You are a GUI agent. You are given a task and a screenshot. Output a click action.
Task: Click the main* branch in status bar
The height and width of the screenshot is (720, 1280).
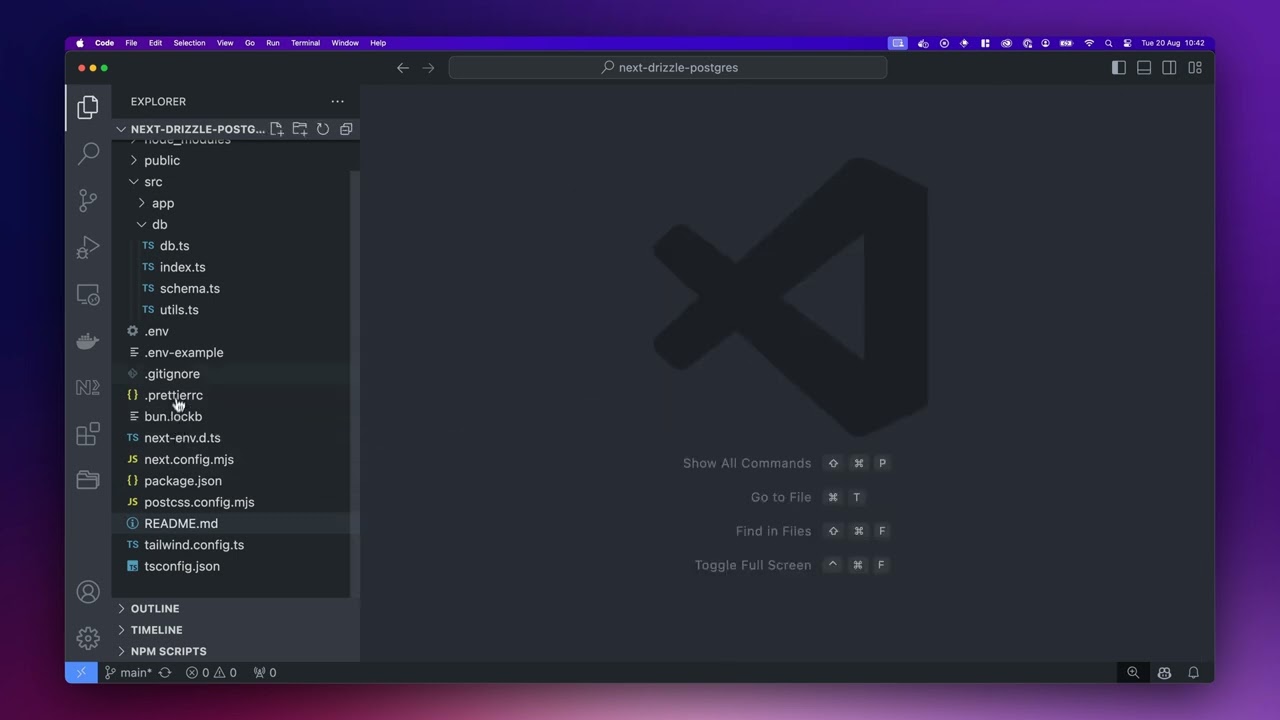(128, 673)
